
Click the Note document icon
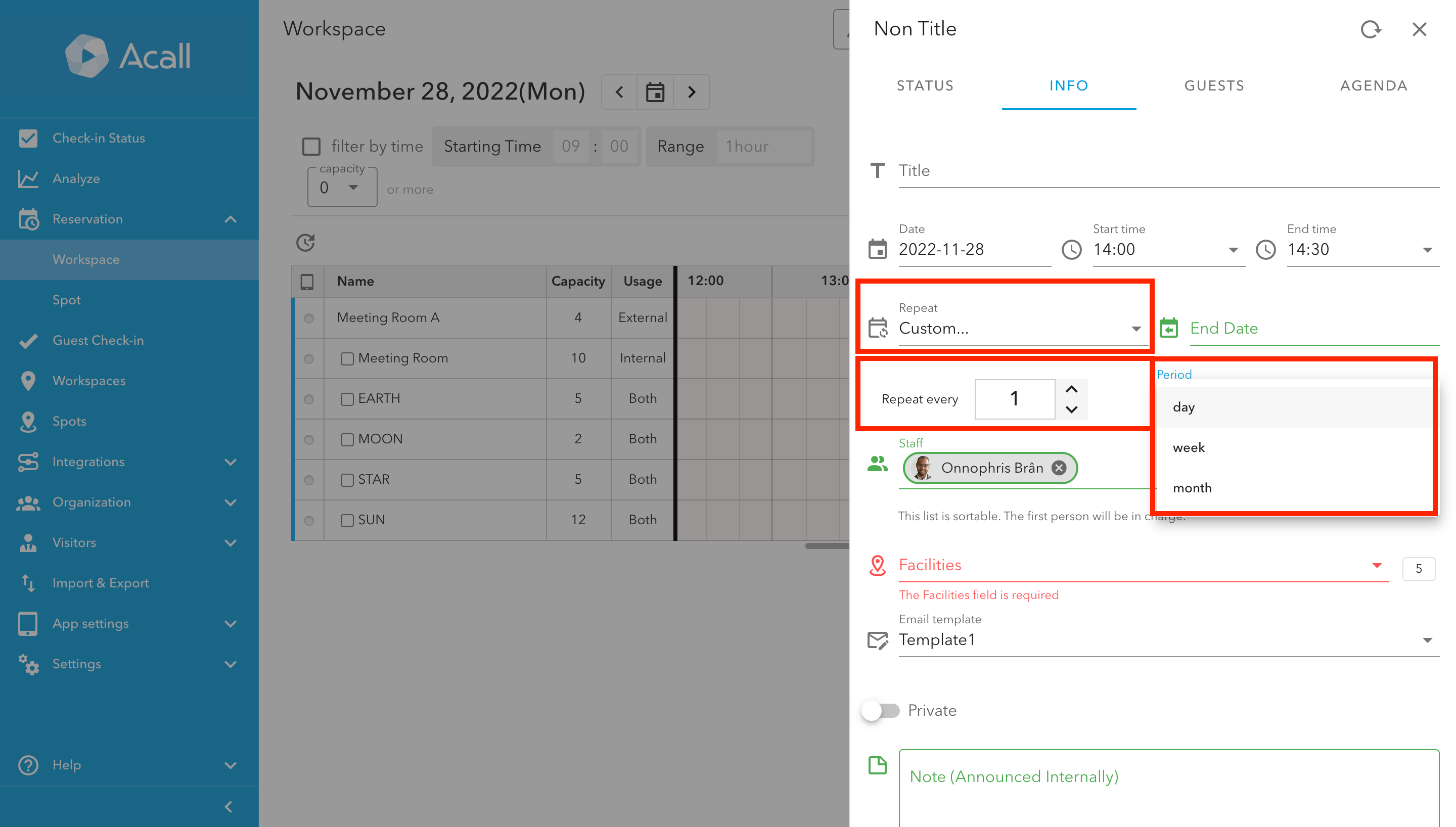pos(877,765)
